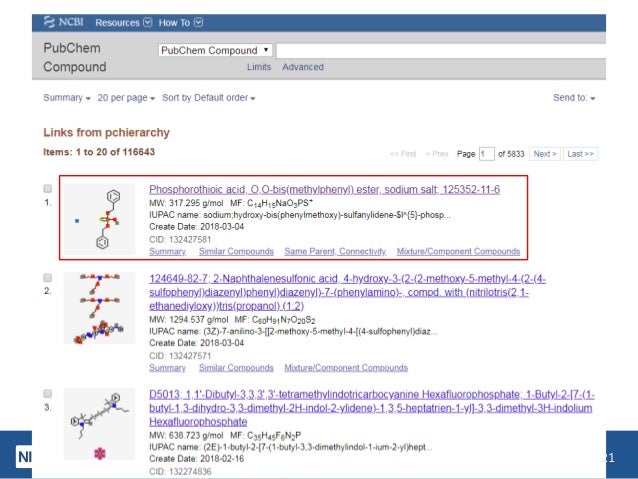This screenshot has height=479, width=638.
Task: Open the D5013 Hexafluorophosphate compound title link
Action: tap(371, 408)
